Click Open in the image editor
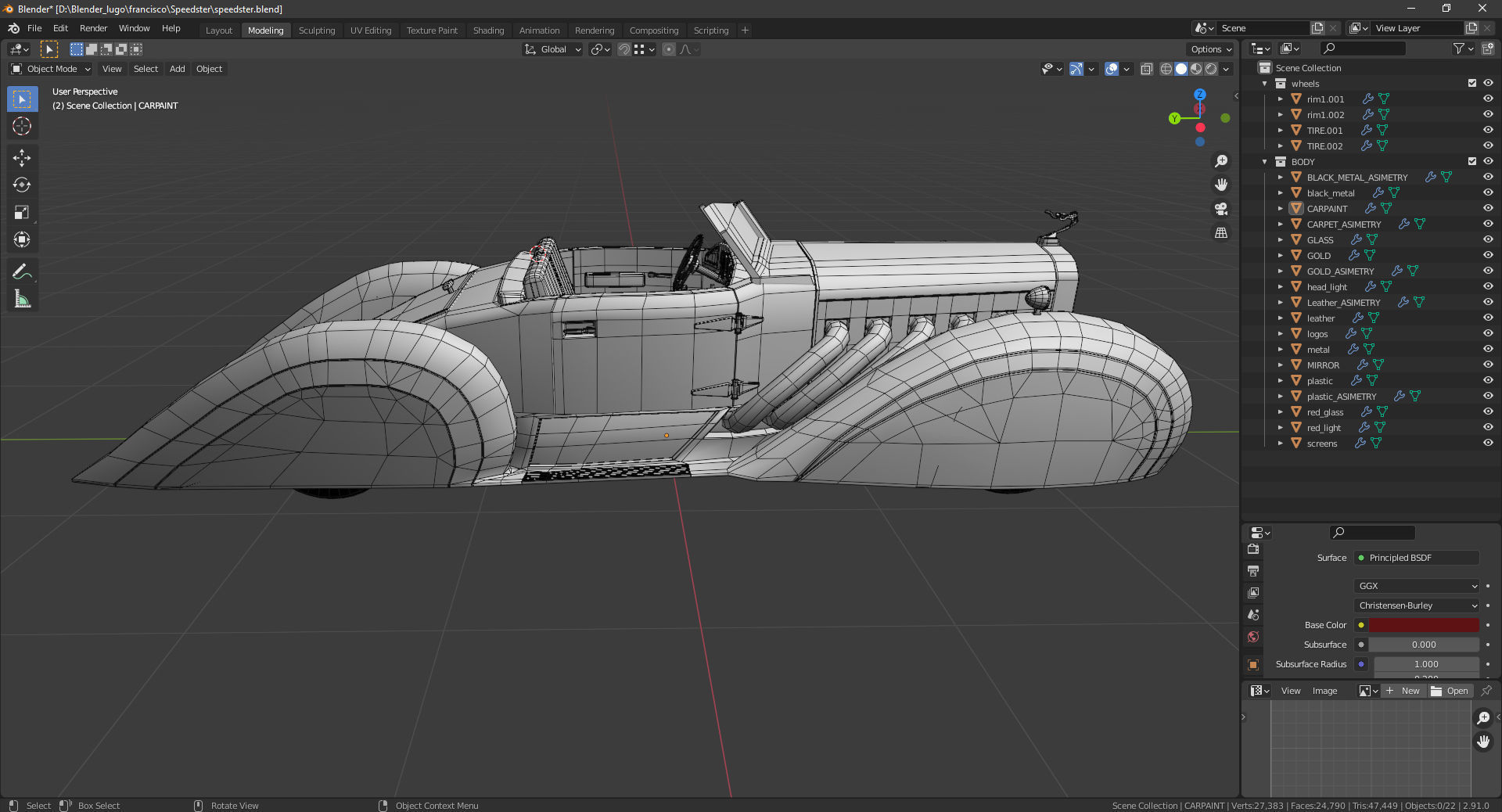The height and width of the screenshot is (812, 1502). (1450, 691)
